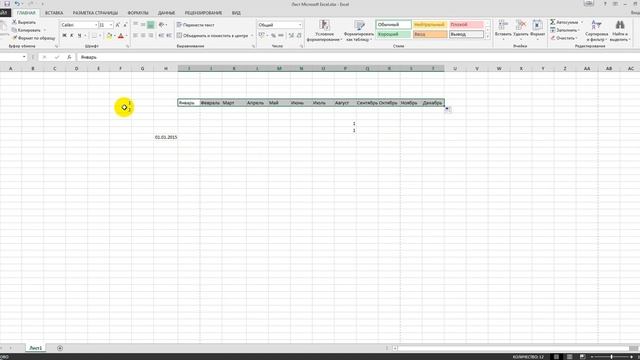
Task: Switch to ДАННЫЕ ribbon tab
Action: click(167, 13)
